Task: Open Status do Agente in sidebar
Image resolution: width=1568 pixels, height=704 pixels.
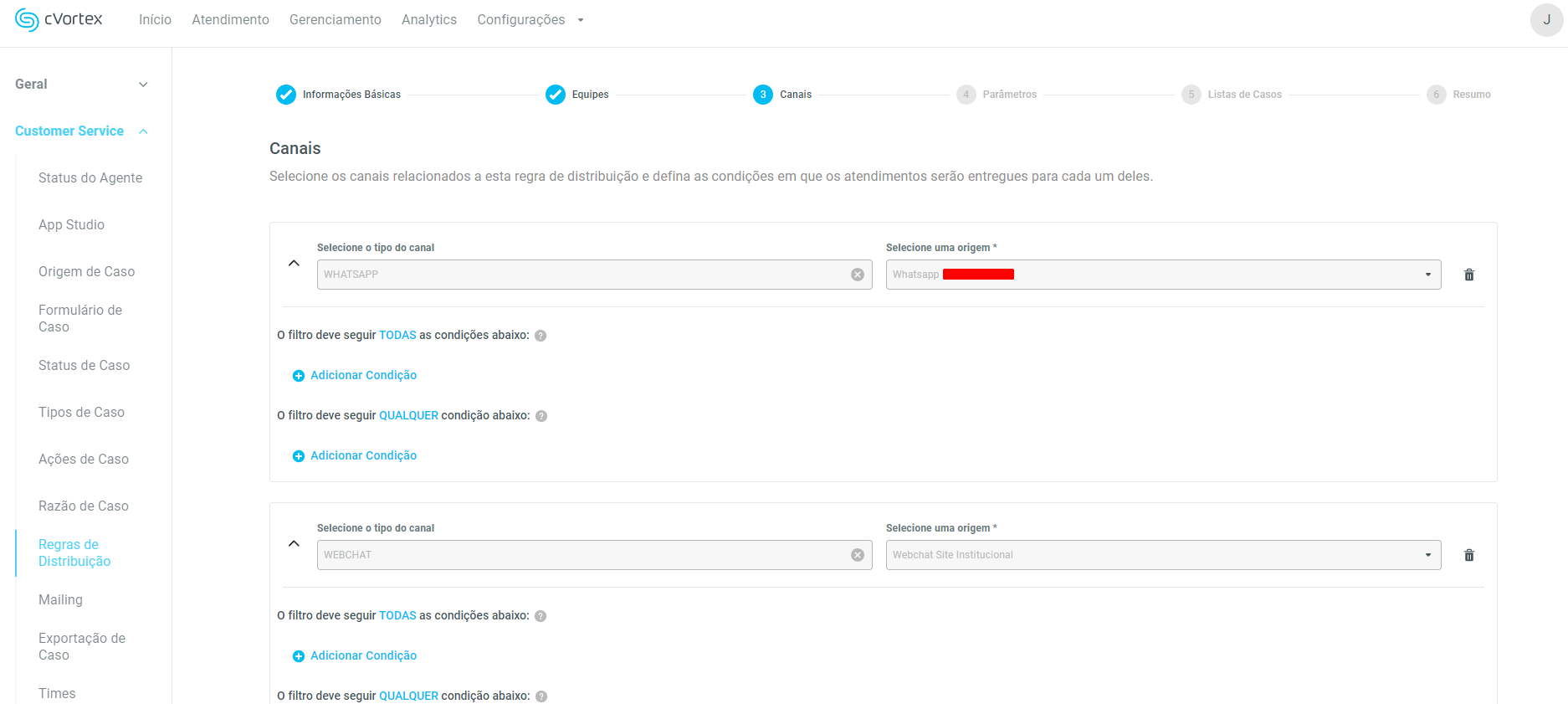Action: pyautogui.click(x=90, y=178)
